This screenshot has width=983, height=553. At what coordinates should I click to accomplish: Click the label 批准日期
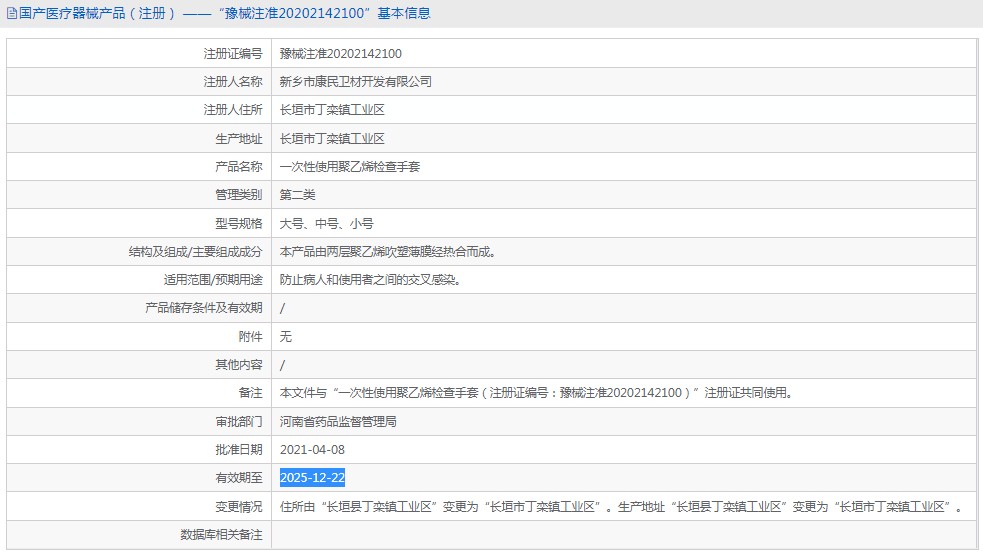click(239, 450)
